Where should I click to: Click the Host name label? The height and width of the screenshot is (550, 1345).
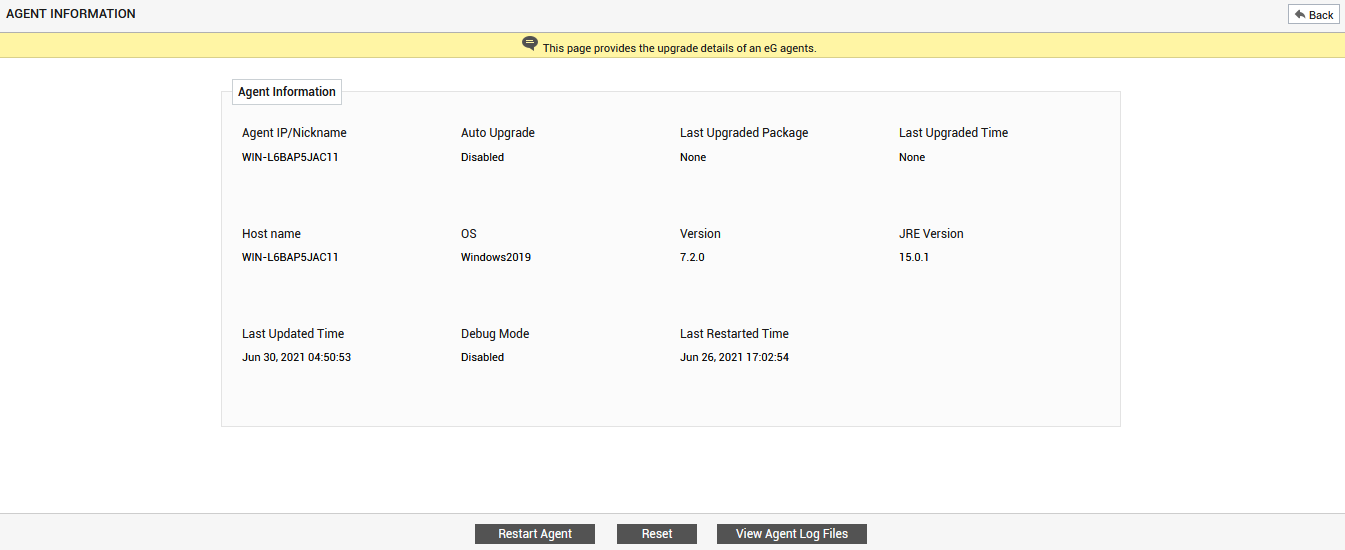[271, 234]
